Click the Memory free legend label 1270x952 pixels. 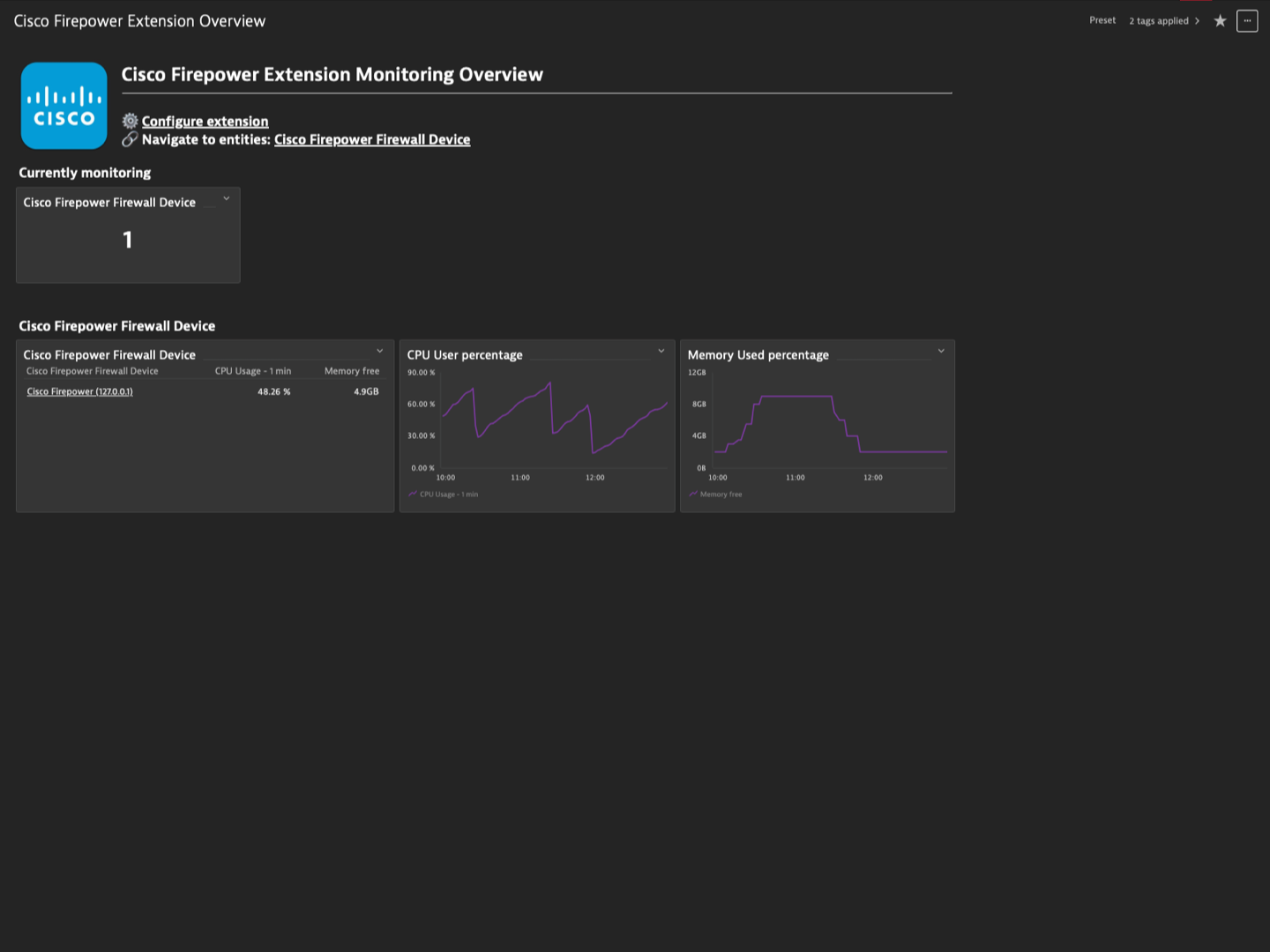coord(721,495)
